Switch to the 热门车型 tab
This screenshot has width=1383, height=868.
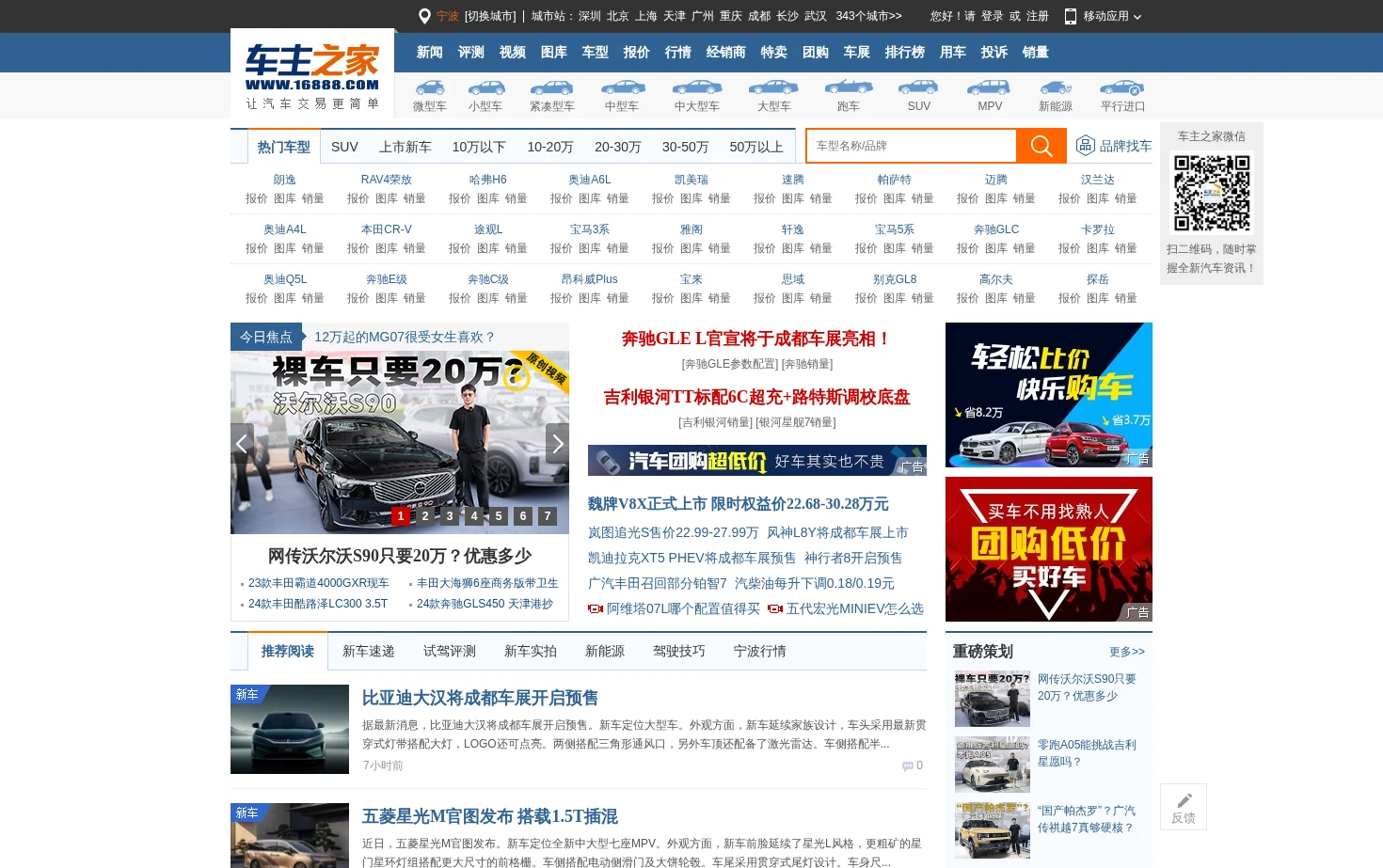pos(284,147)
